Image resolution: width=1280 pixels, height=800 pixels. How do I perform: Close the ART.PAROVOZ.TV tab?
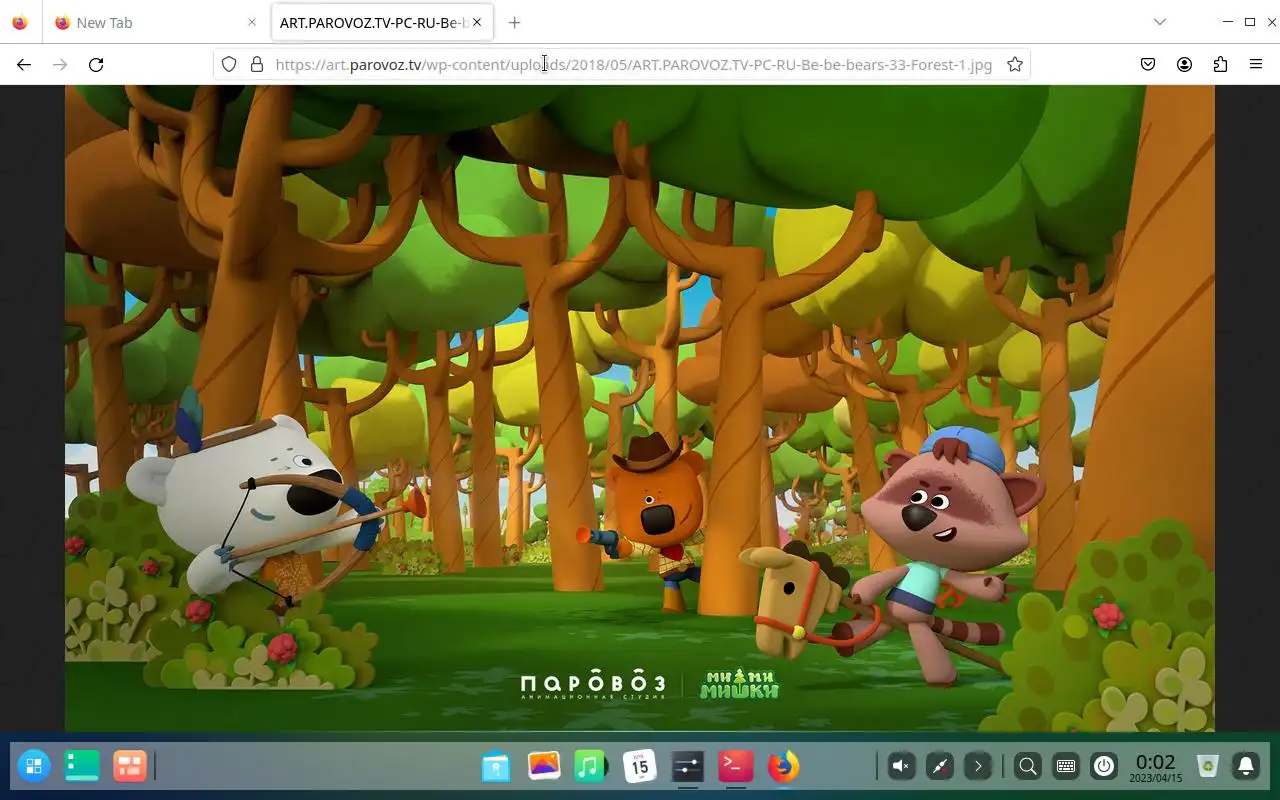pos(477,22)
